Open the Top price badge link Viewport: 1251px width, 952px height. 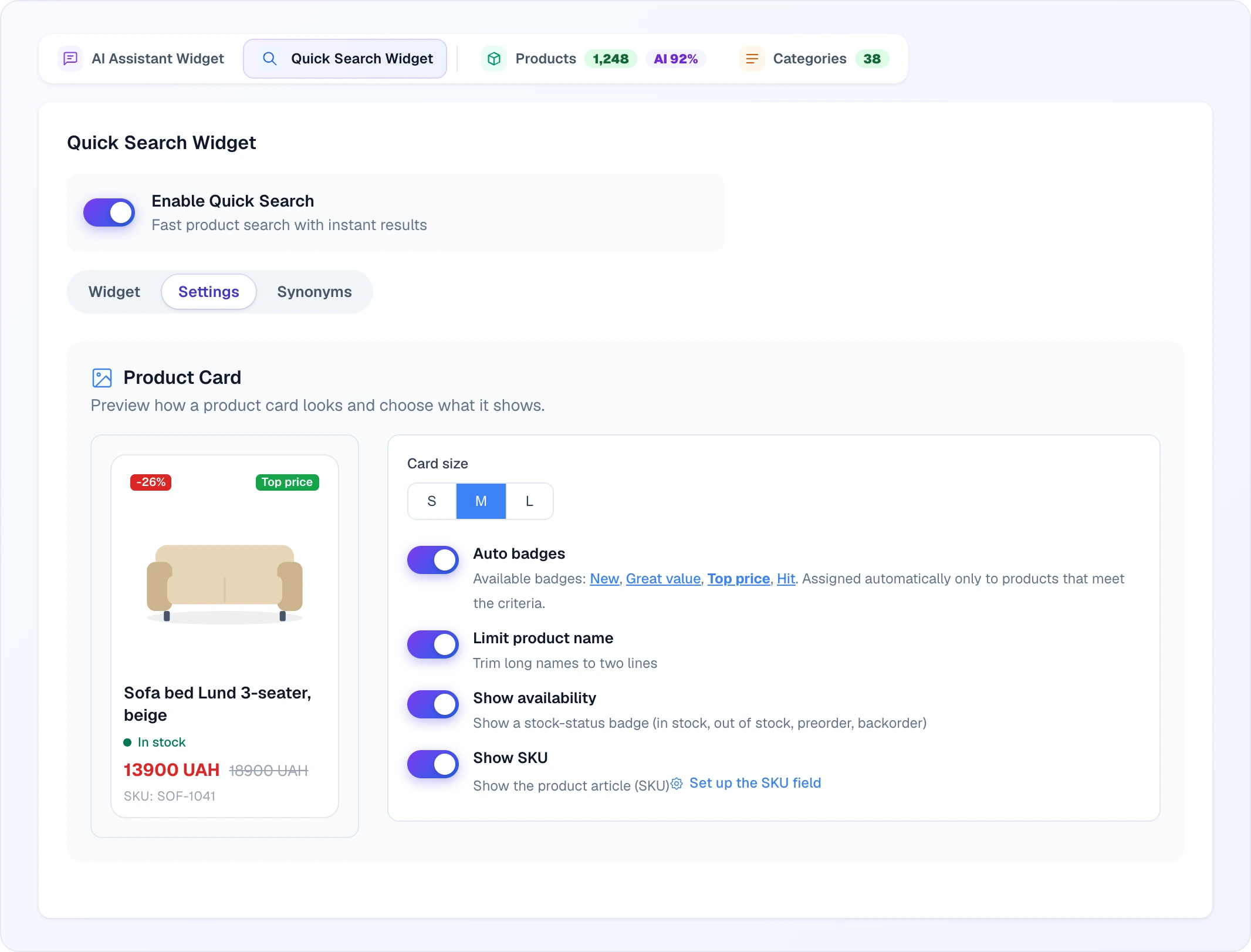(x=739, y=579)
